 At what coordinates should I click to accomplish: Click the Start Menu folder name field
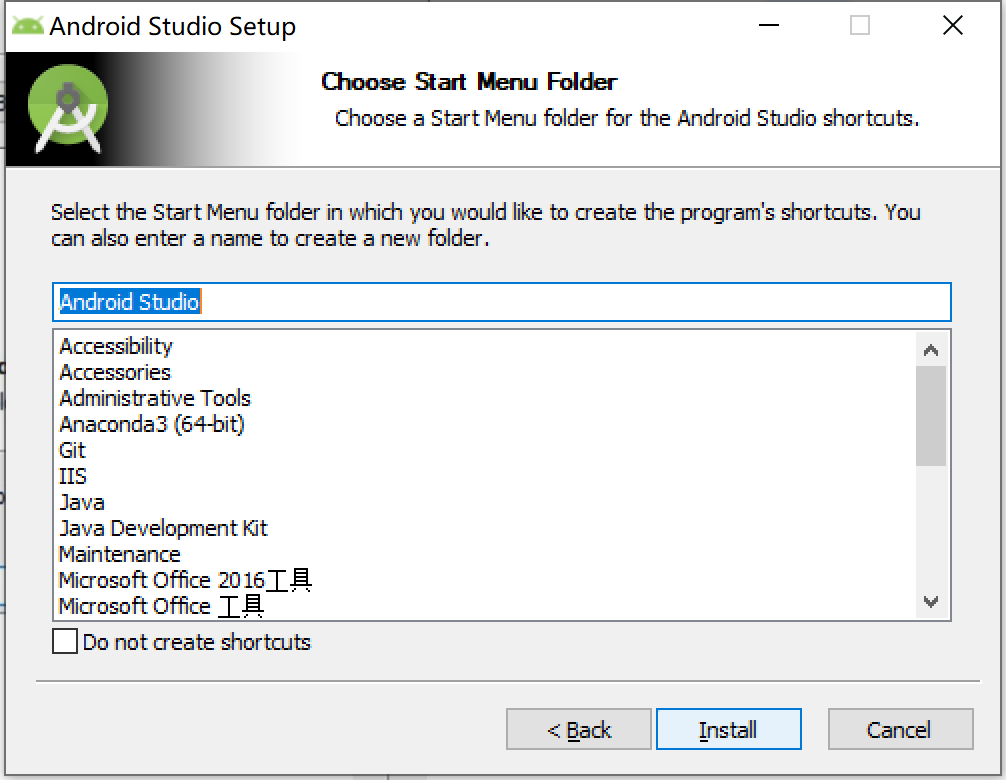pos(500,302)
